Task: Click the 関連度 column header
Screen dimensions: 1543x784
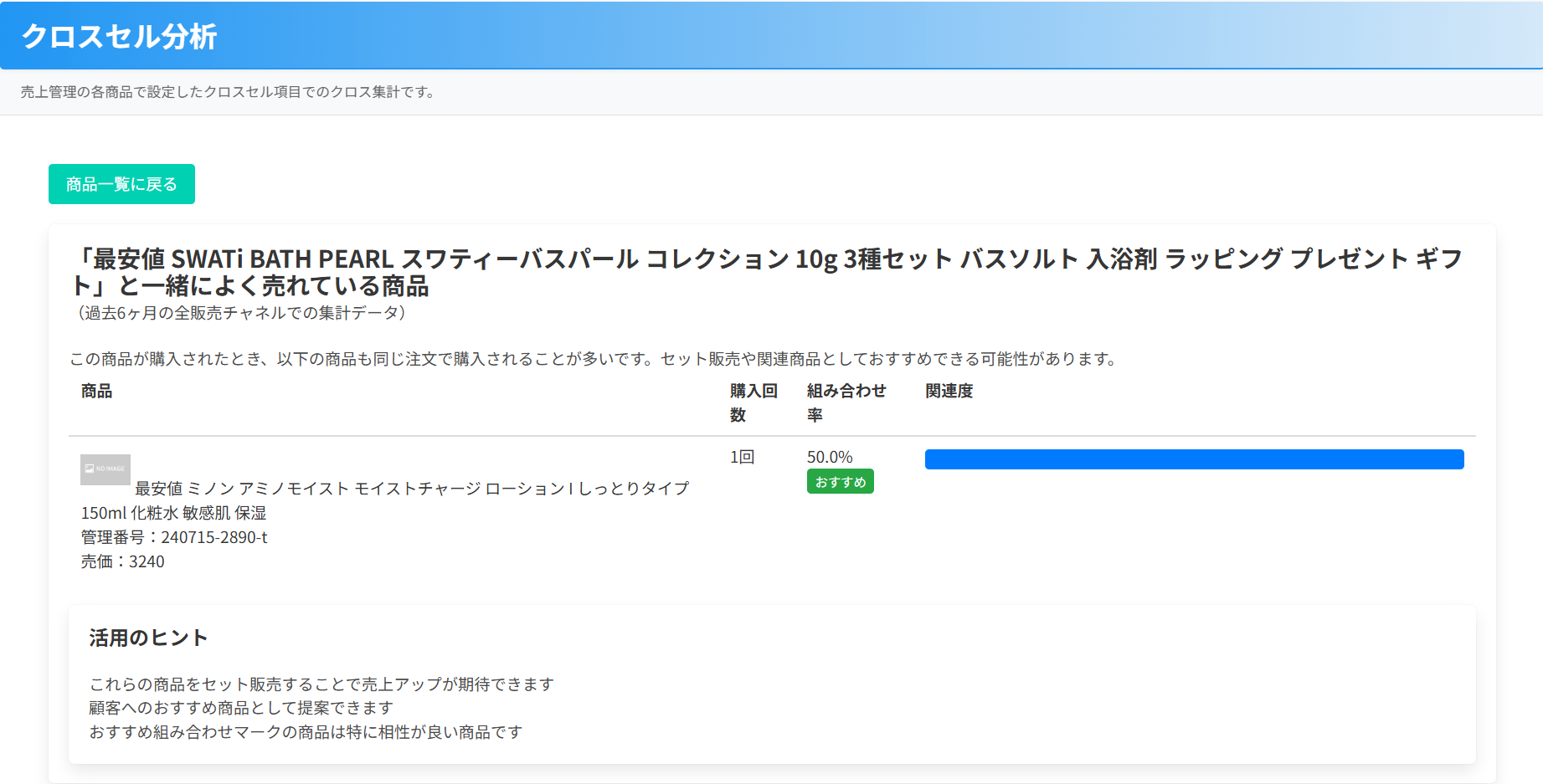Action: (949, 391)
